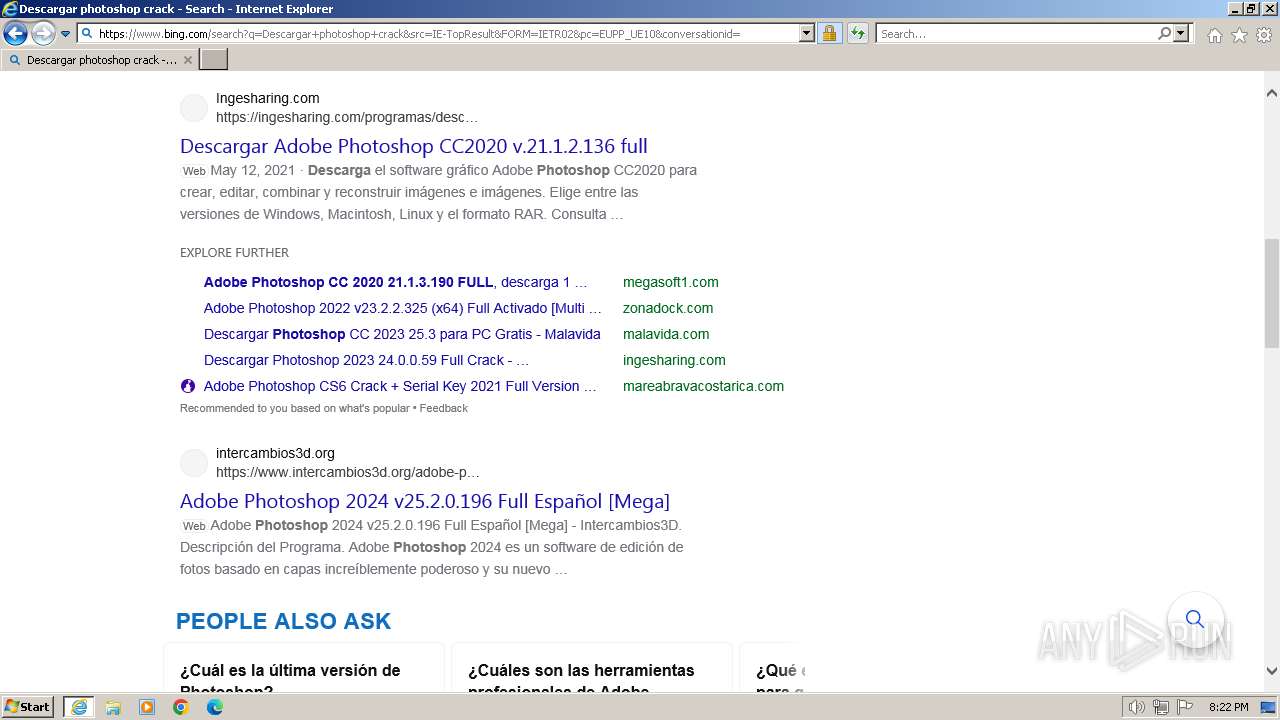Open 'Descargar Photoshop CC 2023 25.3 para PC Gratis' link

coord(402,334)
